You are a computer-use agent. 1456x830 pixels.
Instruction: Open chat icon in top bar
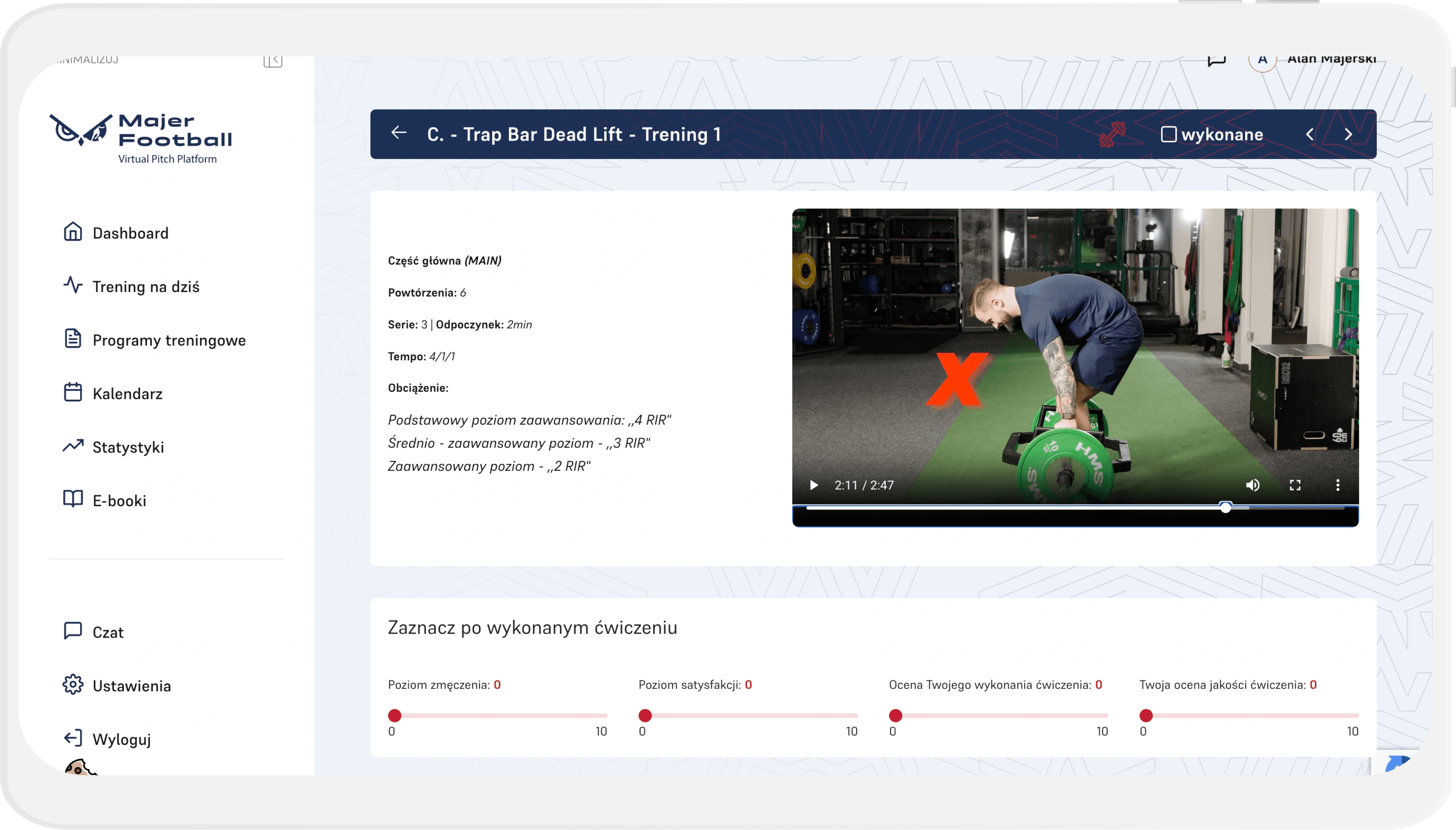pos(1217,60)
